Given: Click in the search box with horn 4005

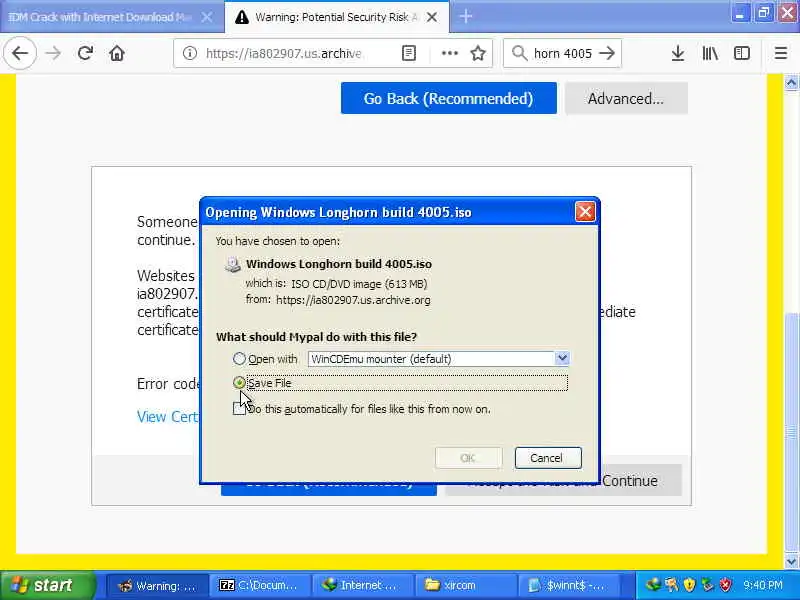Looking at the screenshot, I should (562, 53).
